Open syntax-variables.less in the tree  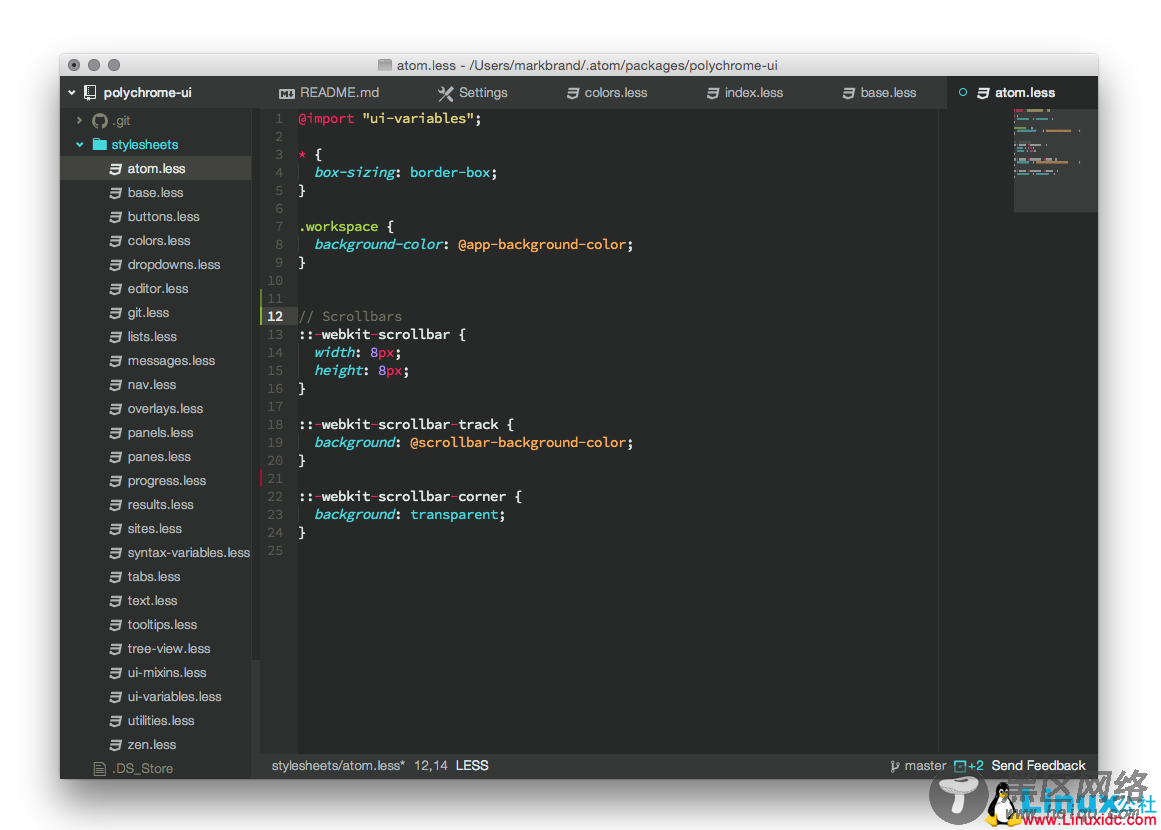point(188,553)
